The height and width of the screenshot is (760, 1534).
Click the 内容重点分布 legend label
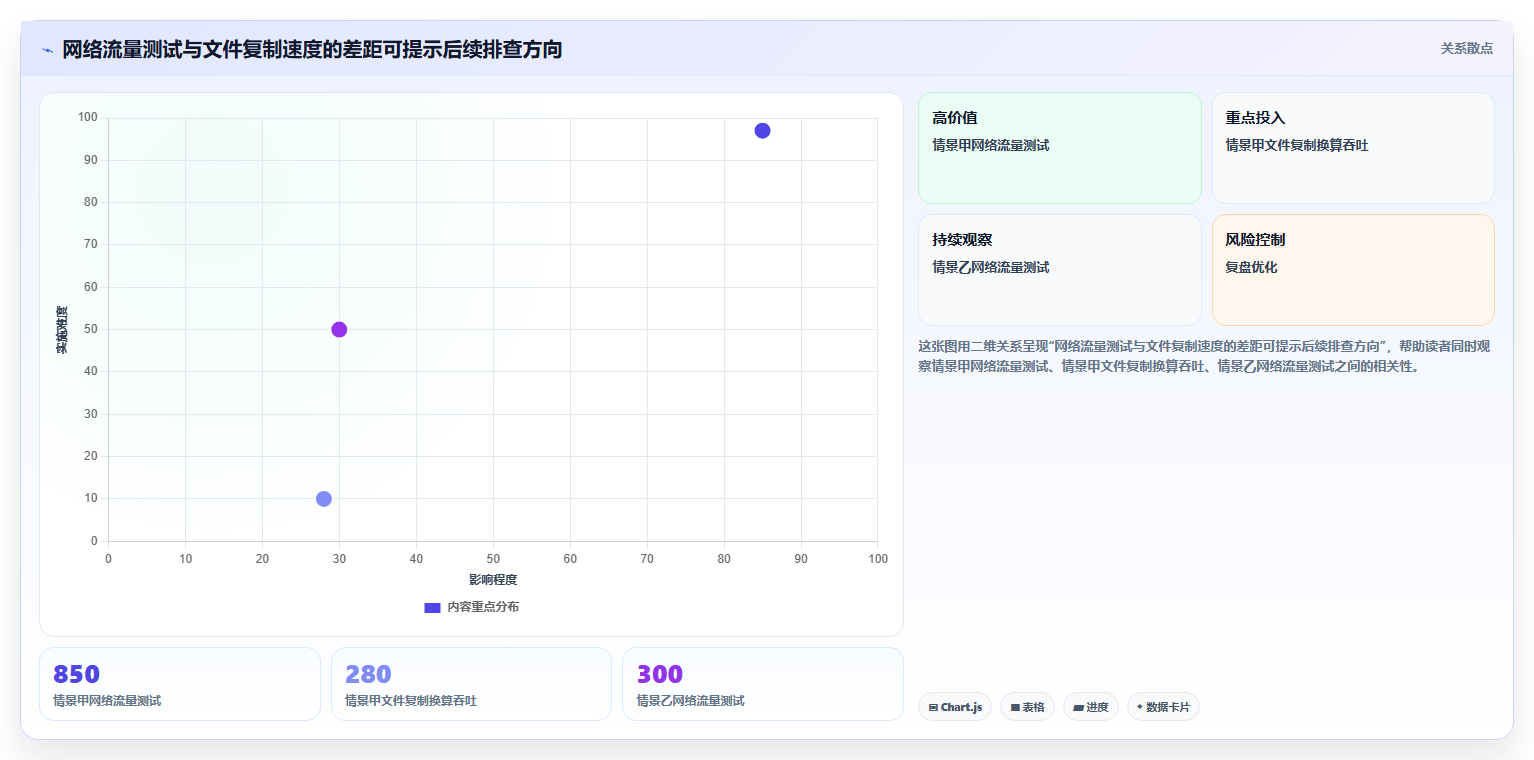click(483, 607)
